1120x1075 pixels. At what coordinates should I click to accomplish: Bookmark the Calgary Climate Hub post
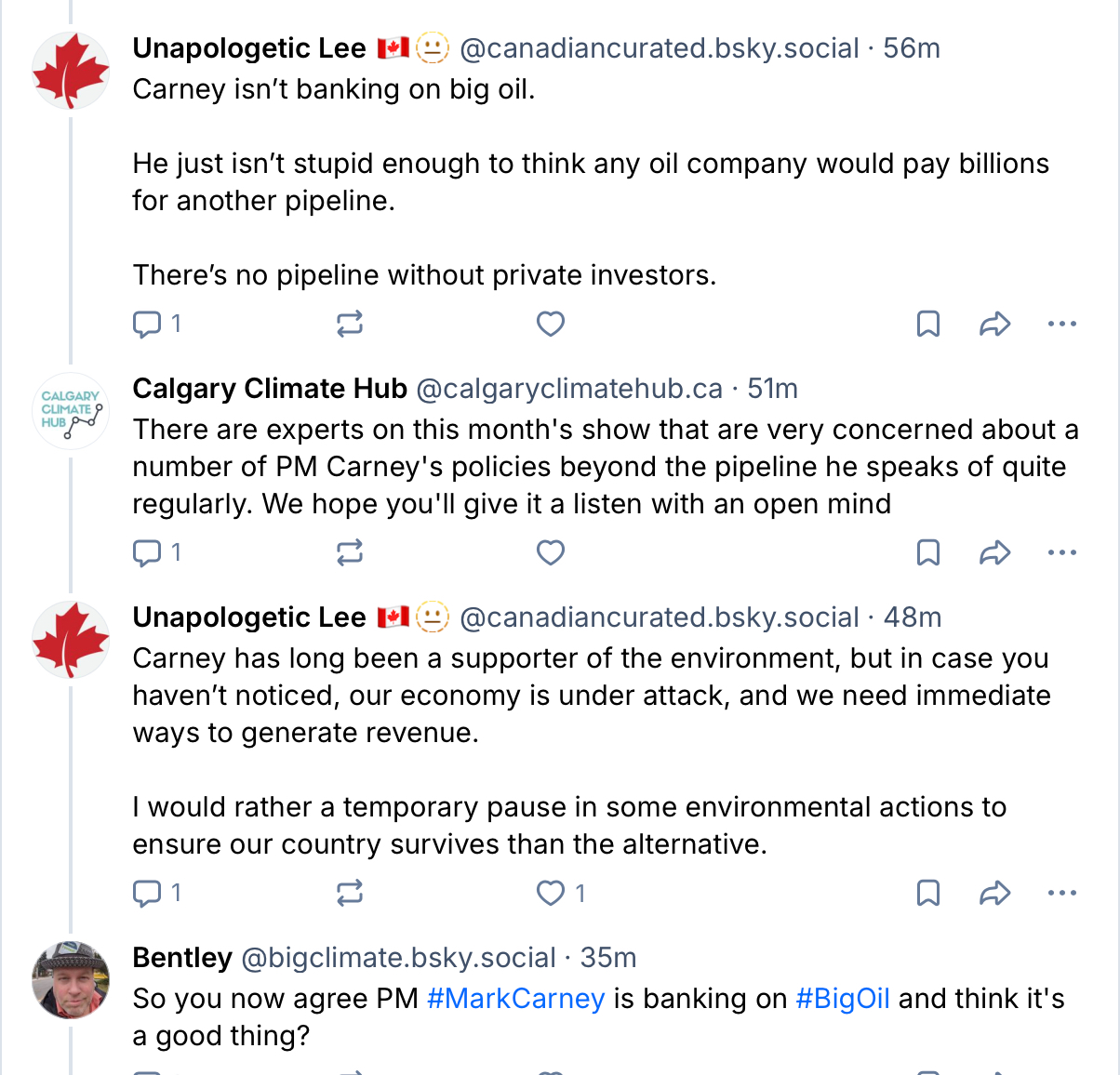click(x=927, y=552)
